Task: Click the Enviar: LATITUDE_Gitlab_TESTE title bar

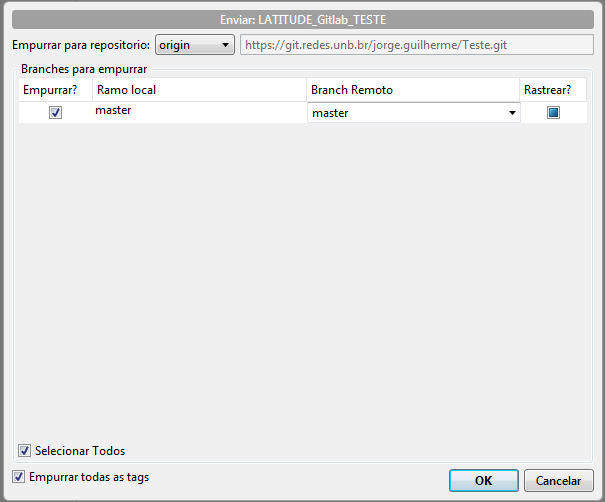Action: coord(302,18)
